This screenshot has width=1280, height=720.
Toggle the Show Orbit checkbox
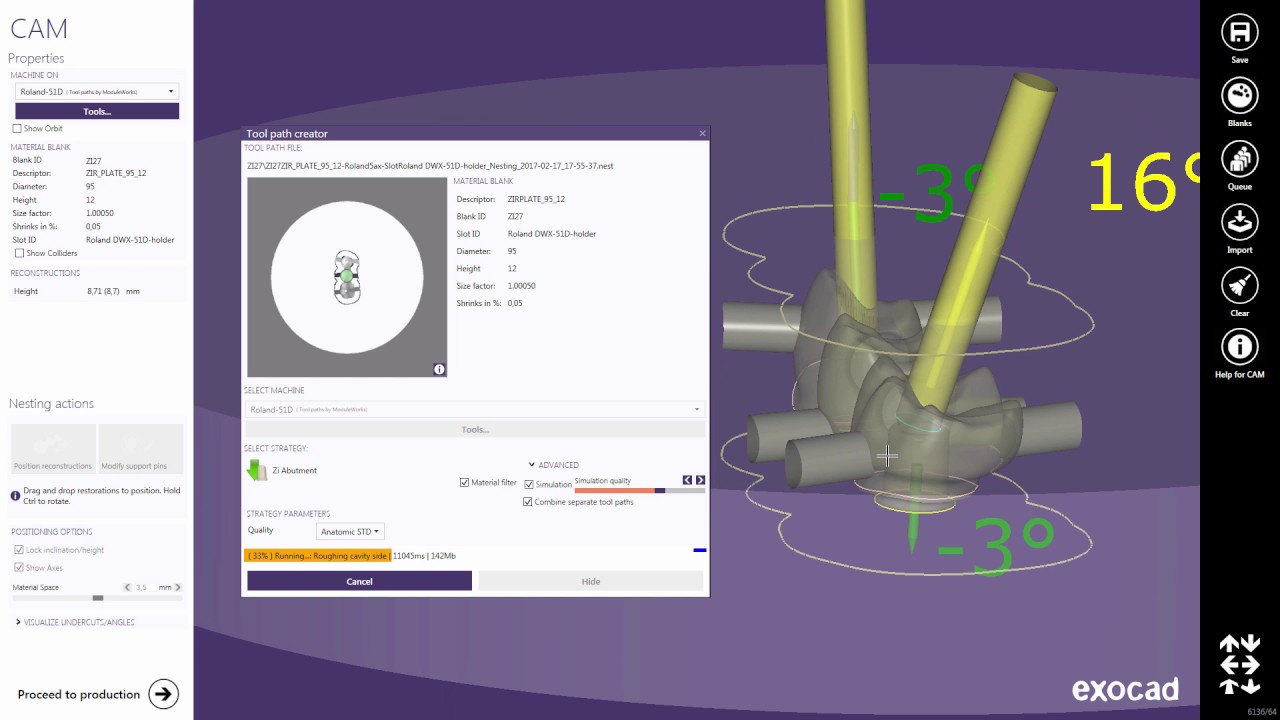[x=17, y=128]
